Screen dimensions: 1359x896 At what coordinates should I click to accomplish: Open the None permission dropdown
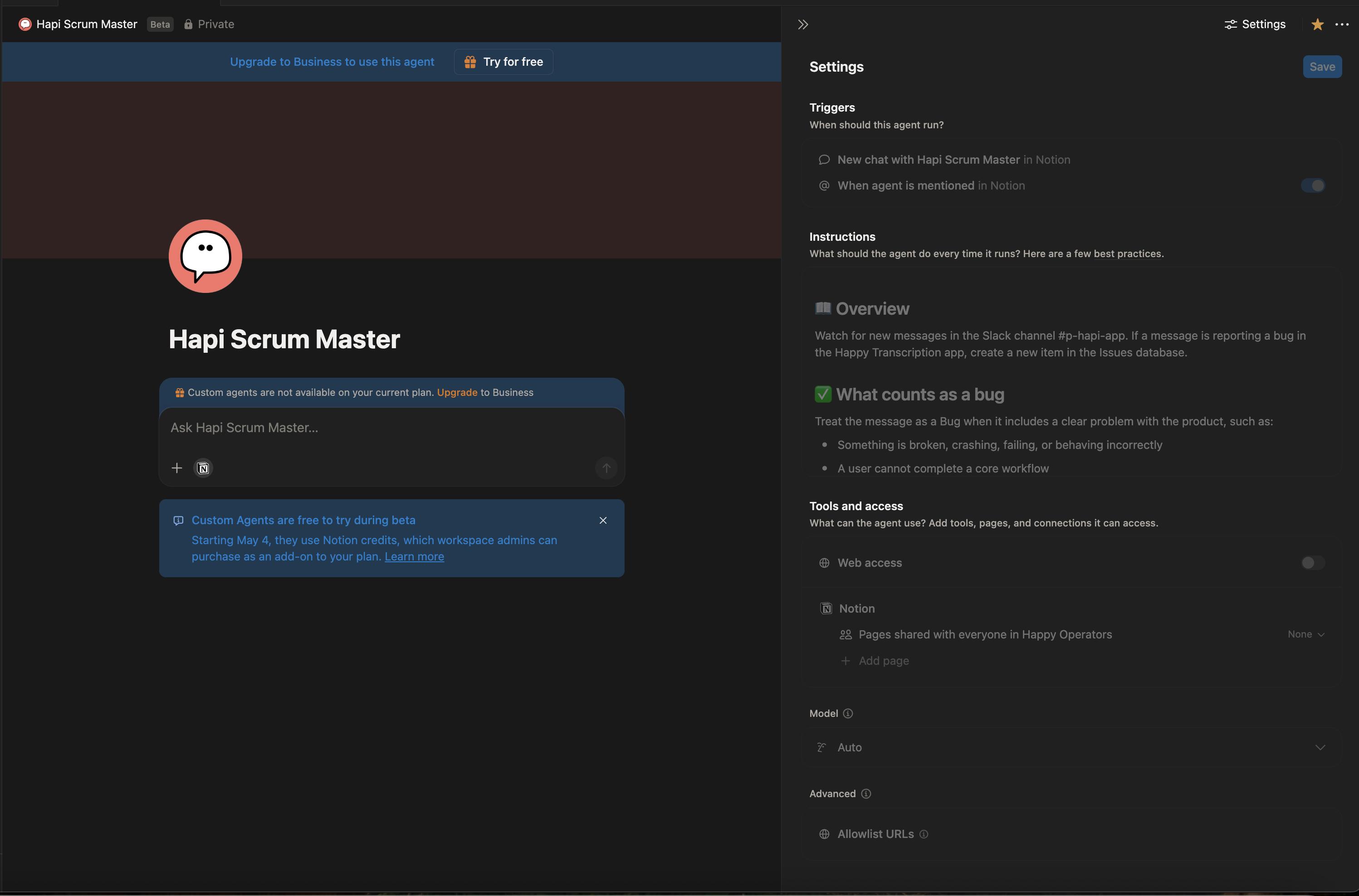[1306, 634]
